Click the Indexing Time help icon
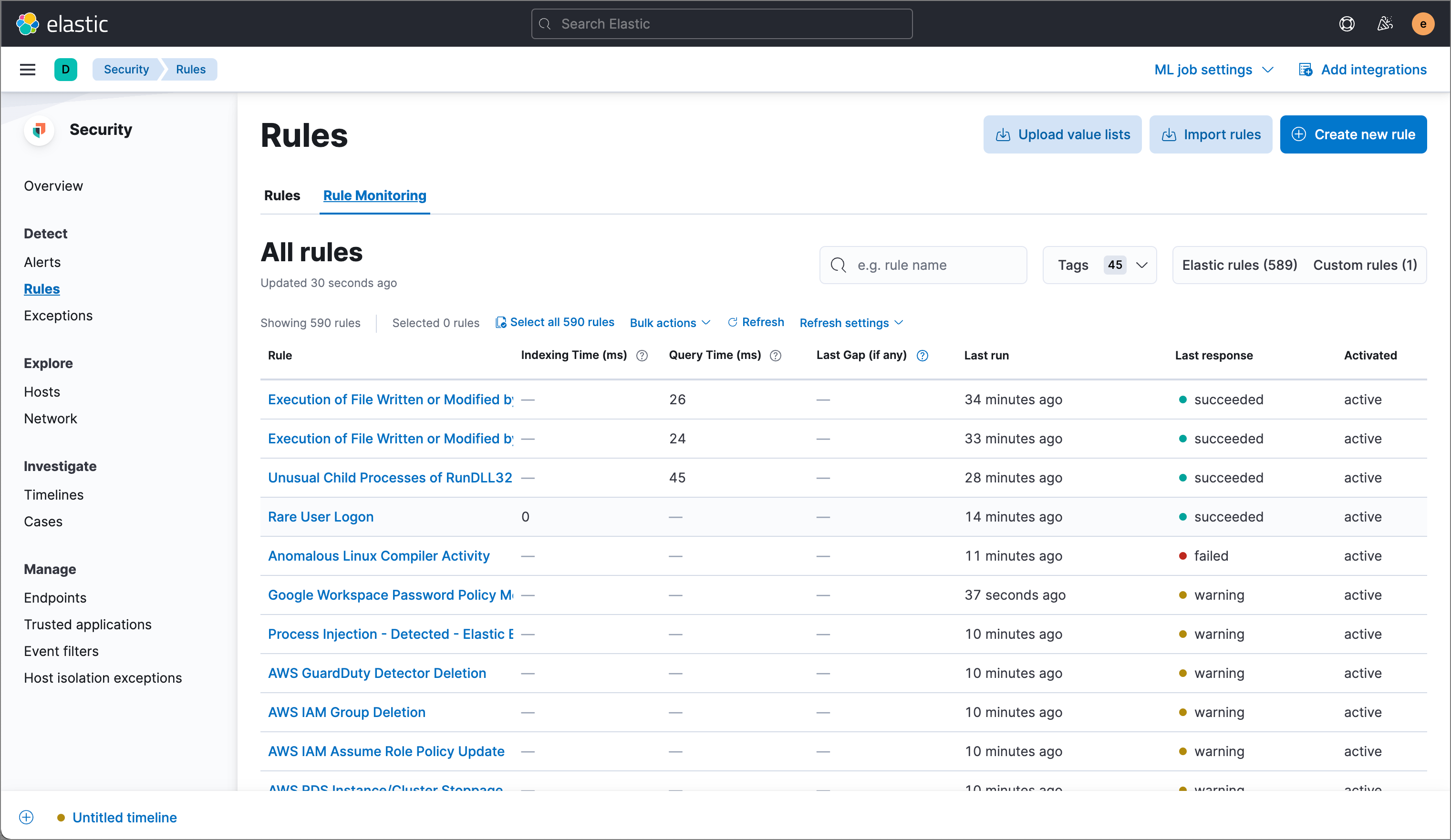This screenshot has width=1451, height=840. [642, 356]
